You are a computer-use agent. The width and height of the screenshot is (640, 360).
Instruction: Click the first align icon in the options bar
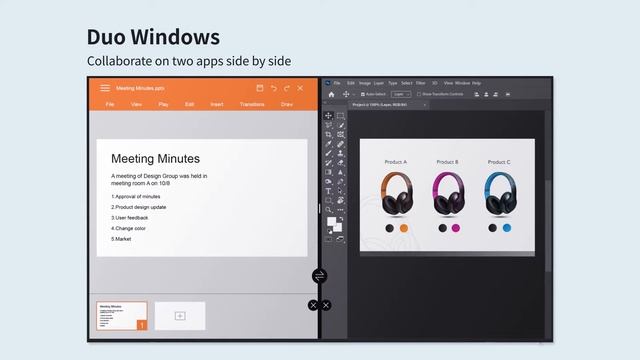[476, 94]
